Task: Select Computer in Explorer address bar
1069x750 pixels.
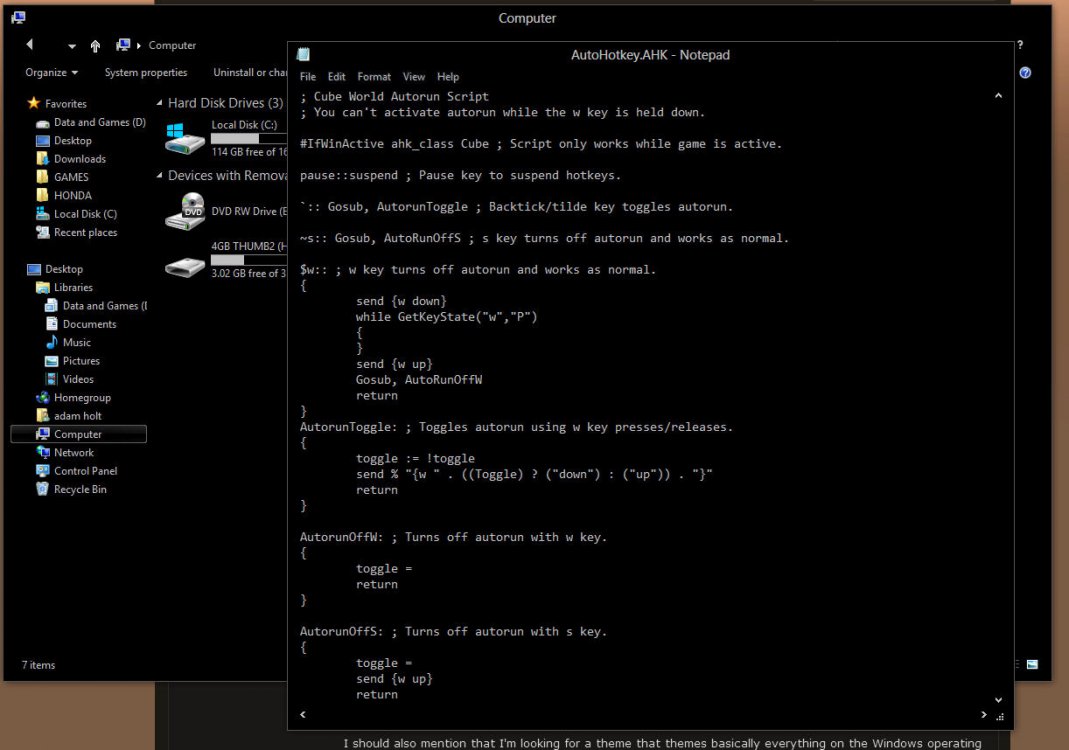Action: [x=172, y=45]
